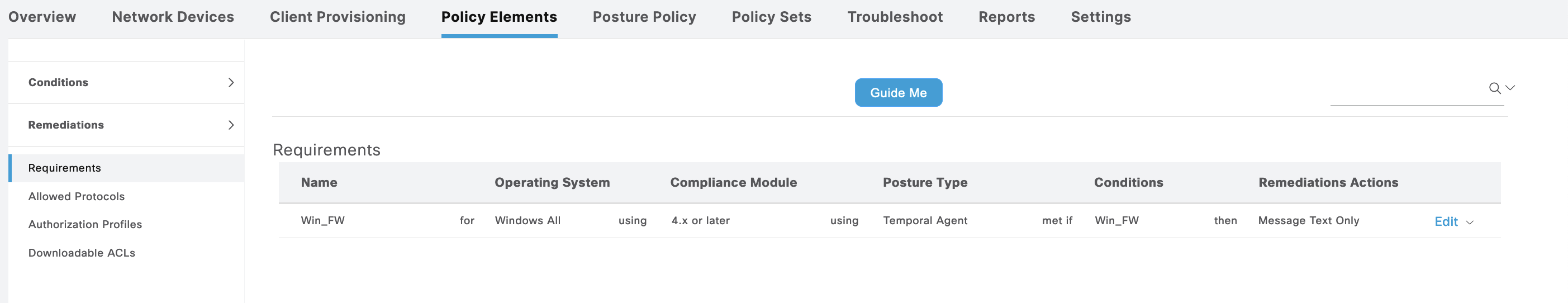Viewport: 1568px width, 303px height.
Task: Go to the Client Provisioning tab
Action: point(338,17)
